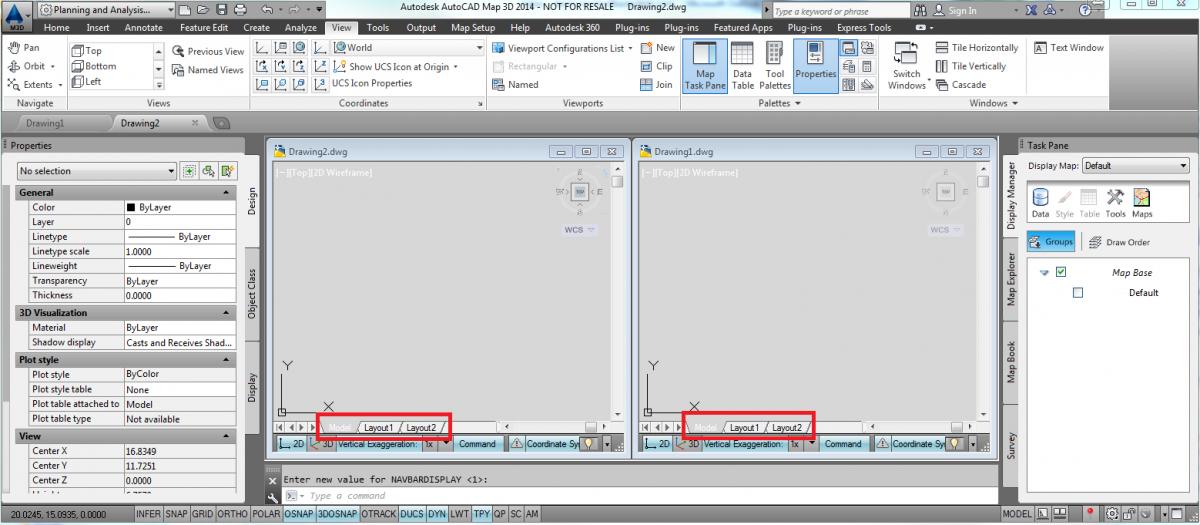The width and height of the screenshot is (1200, 525).
Task: Restore the Previous View
Action: [208, 51]
